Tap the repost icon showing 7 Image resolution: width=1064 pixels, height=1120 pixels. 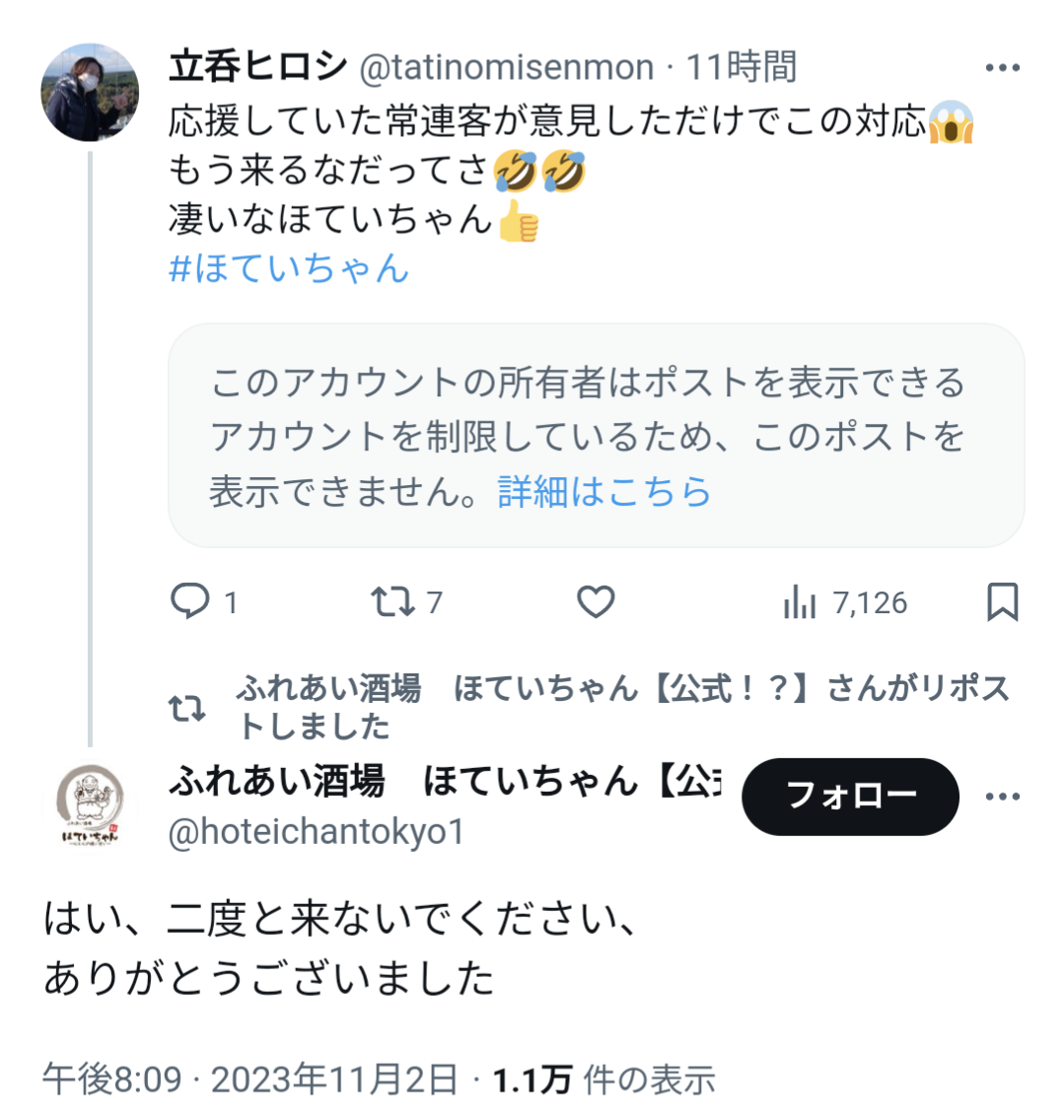click(x=392, y=601)
